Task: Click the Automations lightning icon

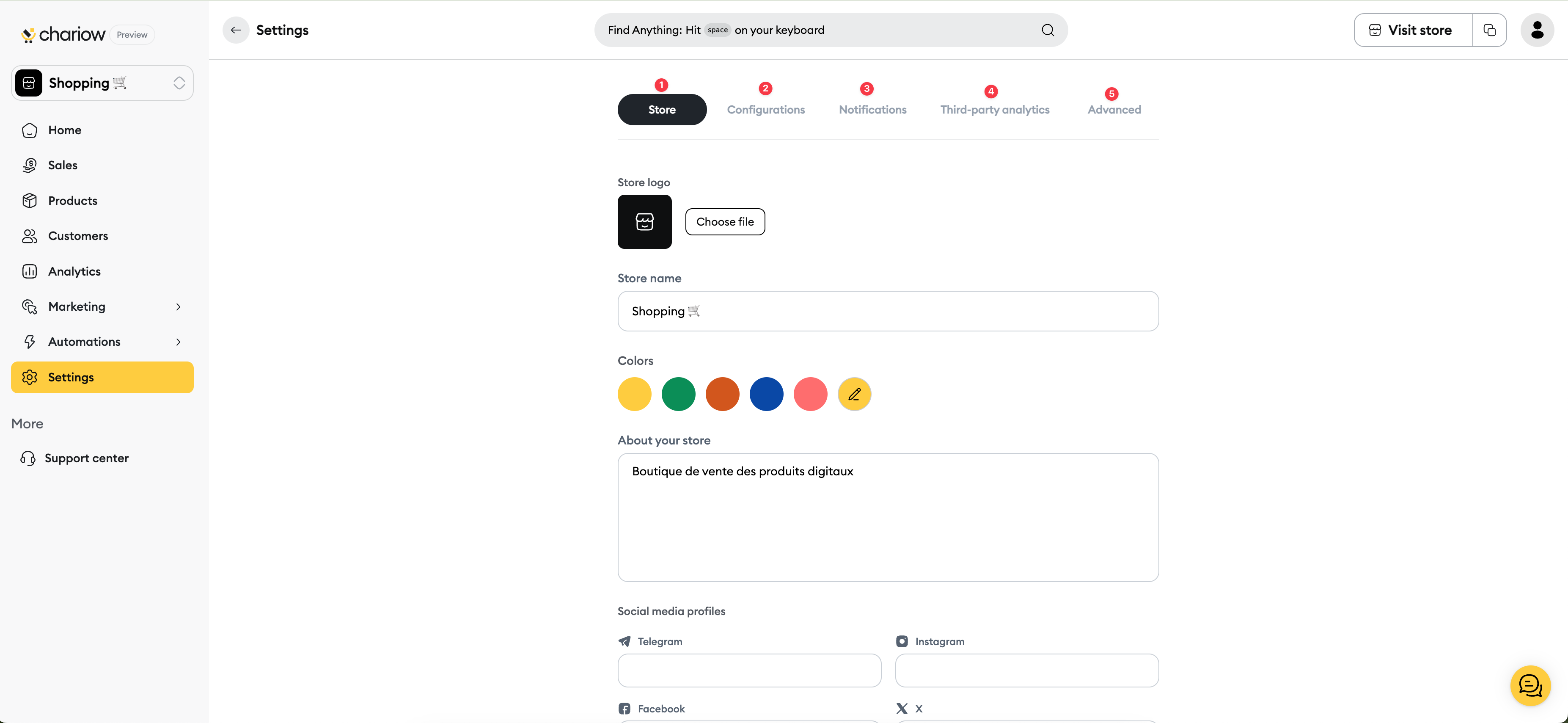Action: [x=29, y=342]
